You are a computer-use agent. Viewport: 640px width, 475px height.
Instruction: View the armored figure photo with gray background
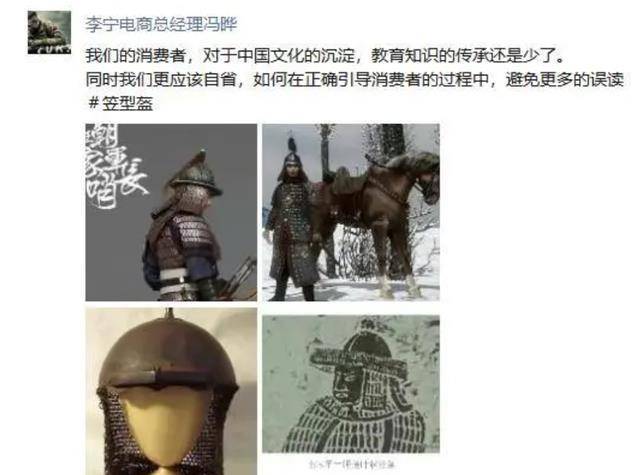pos(171,212)
